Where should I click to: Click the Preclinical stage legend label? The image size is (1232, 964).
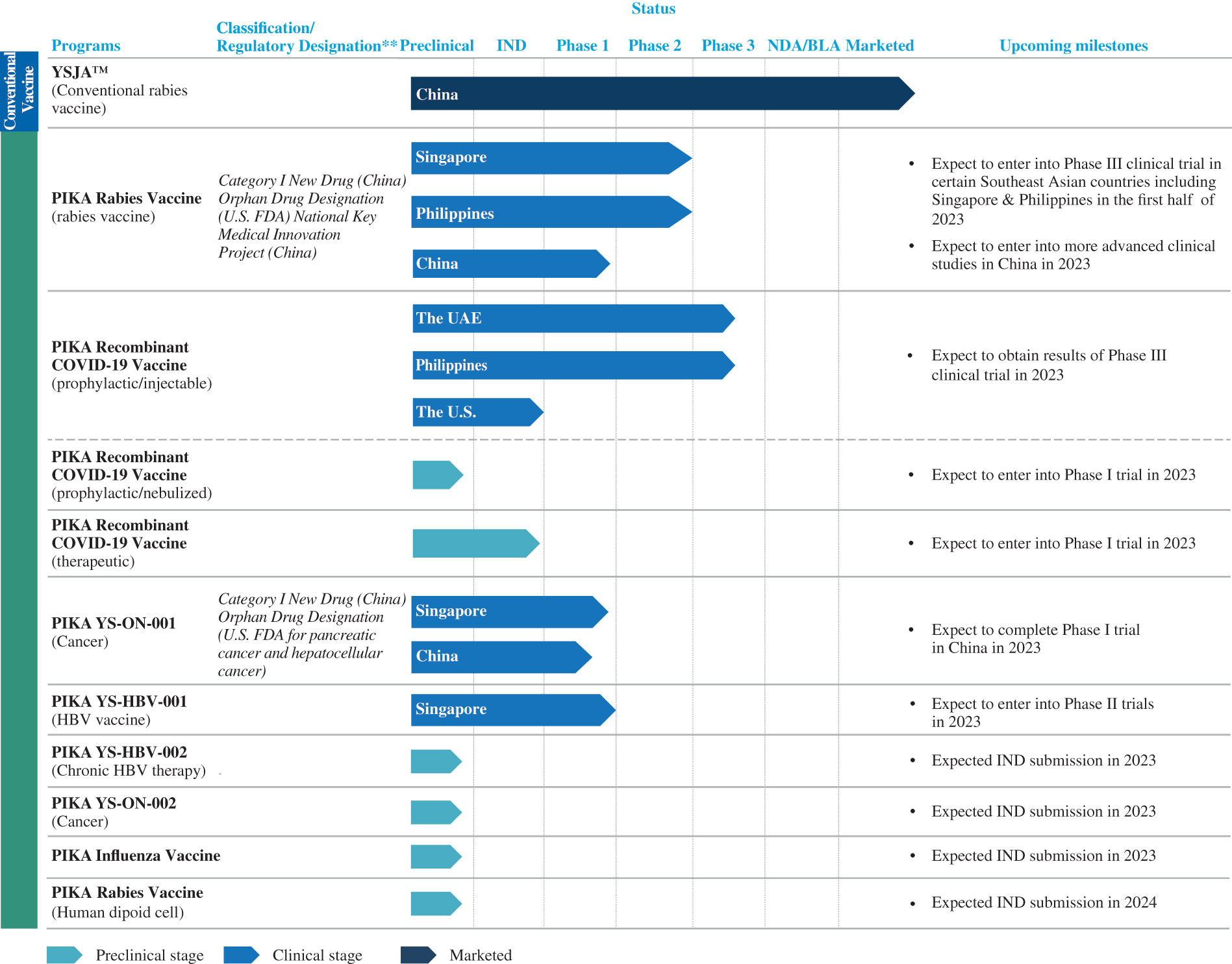point(149,955)
